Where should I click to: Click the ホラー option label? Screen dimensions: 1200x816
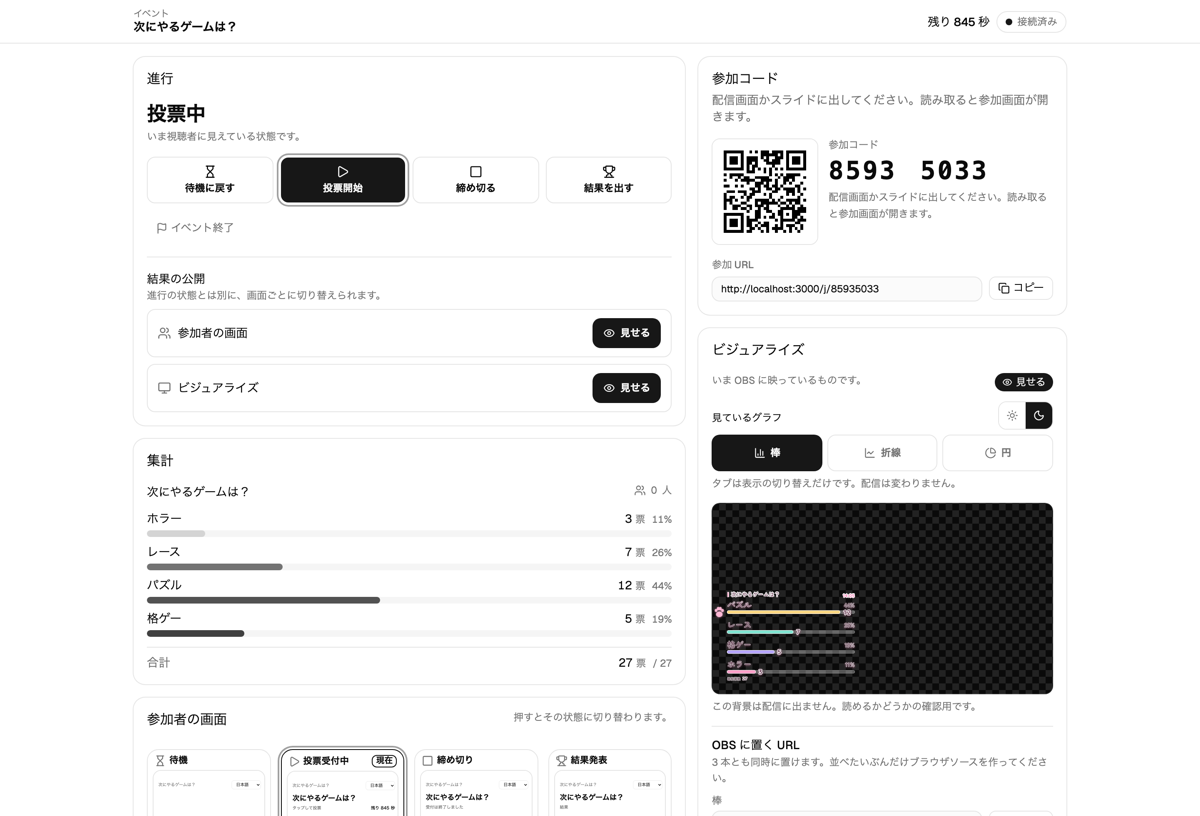164,518
